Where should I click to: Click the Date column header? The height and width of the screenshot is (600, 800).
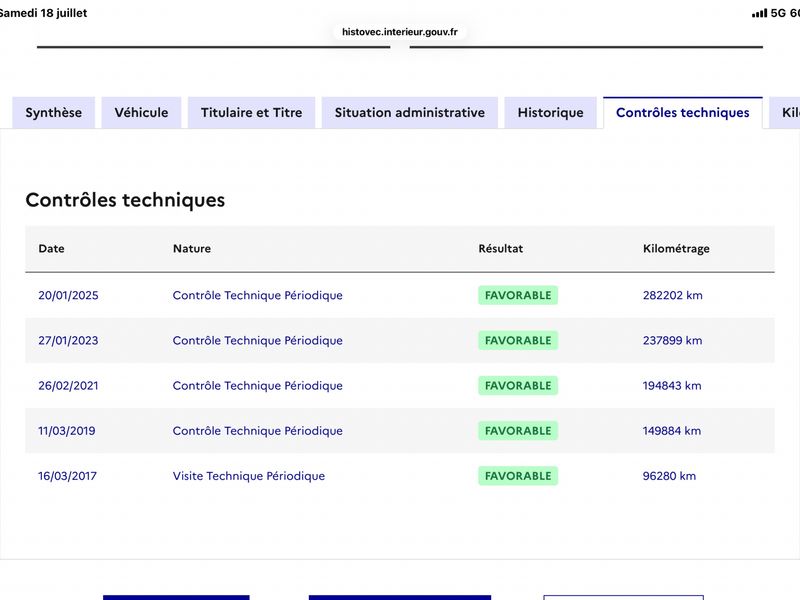pyautogui.click(x=52, y=248)
